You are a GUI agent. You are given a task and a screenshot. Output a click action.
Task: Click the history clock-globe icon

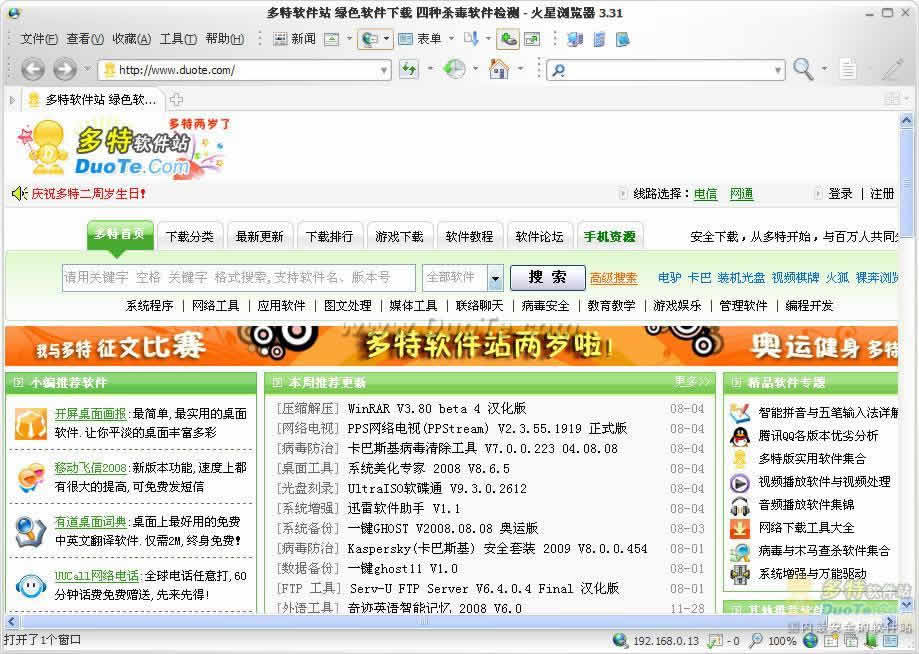tap(454, 70)
